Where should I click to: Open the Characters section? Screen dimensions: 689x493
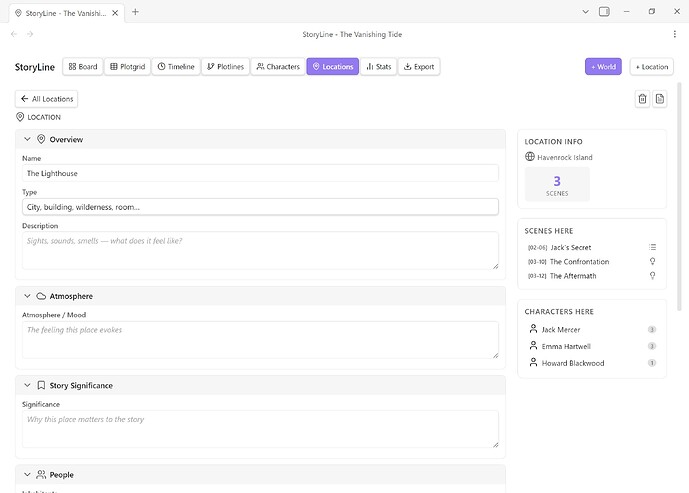(x=278, y=67)
